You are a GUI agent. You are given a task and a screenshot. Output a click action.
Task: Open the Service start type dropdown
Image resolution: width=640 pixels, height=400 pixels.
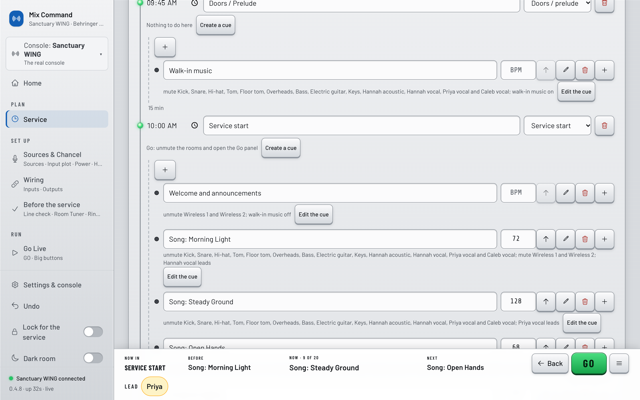tap(558, 125)
